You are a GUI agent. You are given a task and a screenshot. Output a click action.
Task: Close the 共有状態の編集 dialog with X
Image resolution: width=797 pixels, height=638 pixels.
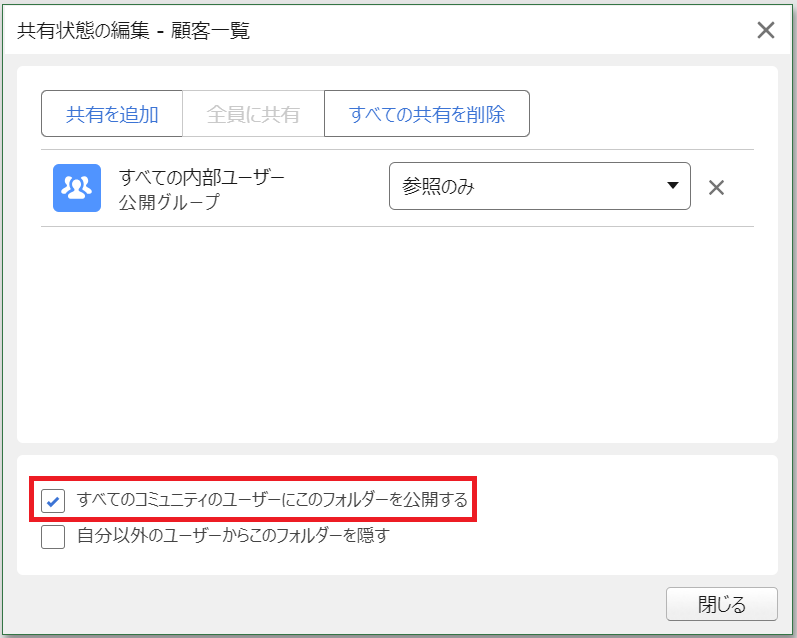point(765,30)
